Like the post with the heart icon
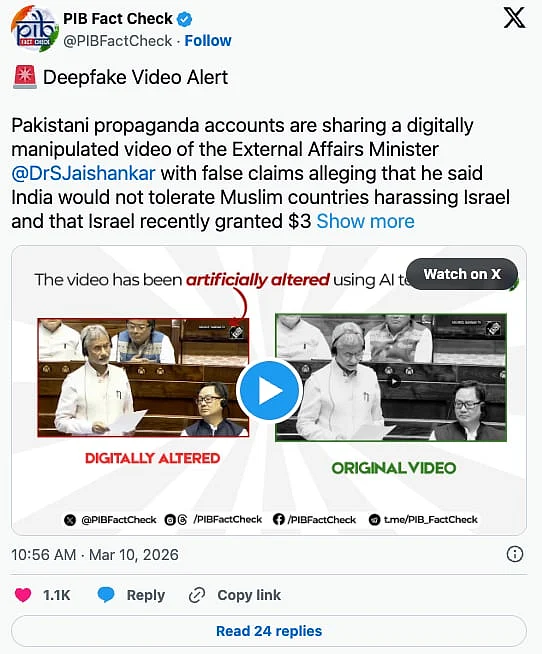This screenshot has height=654, width=542. tap(23, 594)
